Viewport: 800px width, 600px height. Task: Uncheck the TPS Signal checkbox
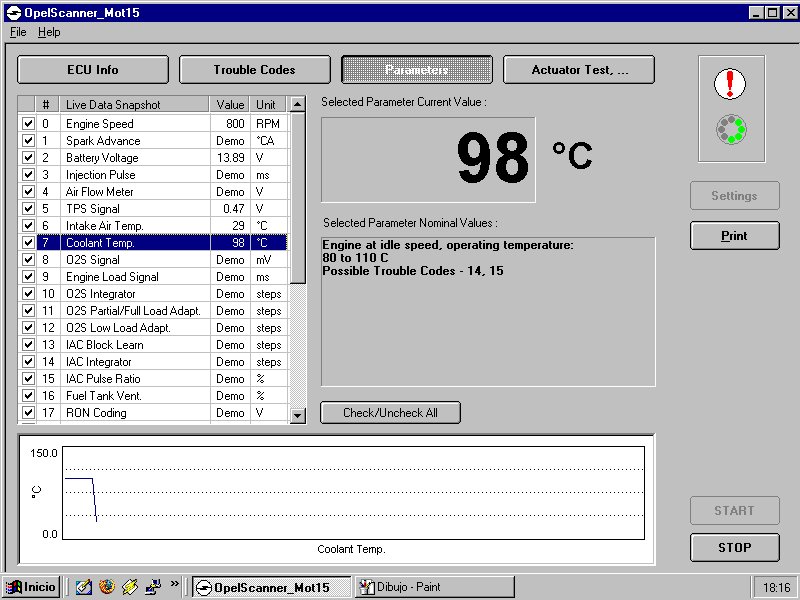pyautogui.click(x=28, y=209)
